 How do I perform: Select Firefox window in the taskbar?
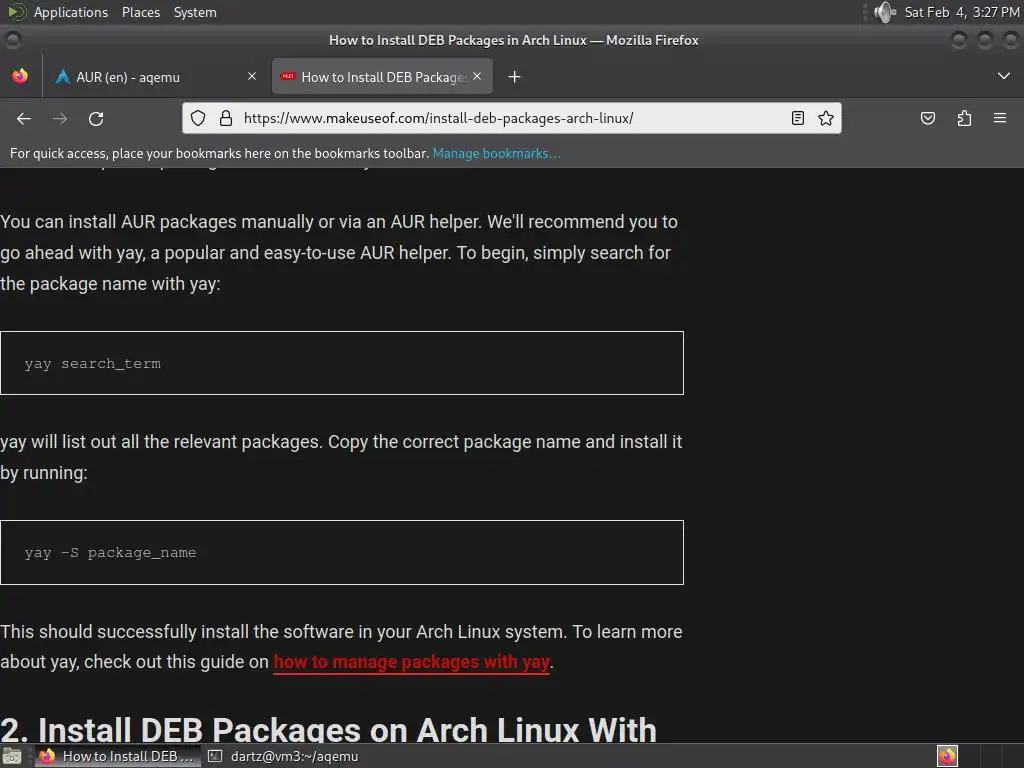[x=118, y=756]
